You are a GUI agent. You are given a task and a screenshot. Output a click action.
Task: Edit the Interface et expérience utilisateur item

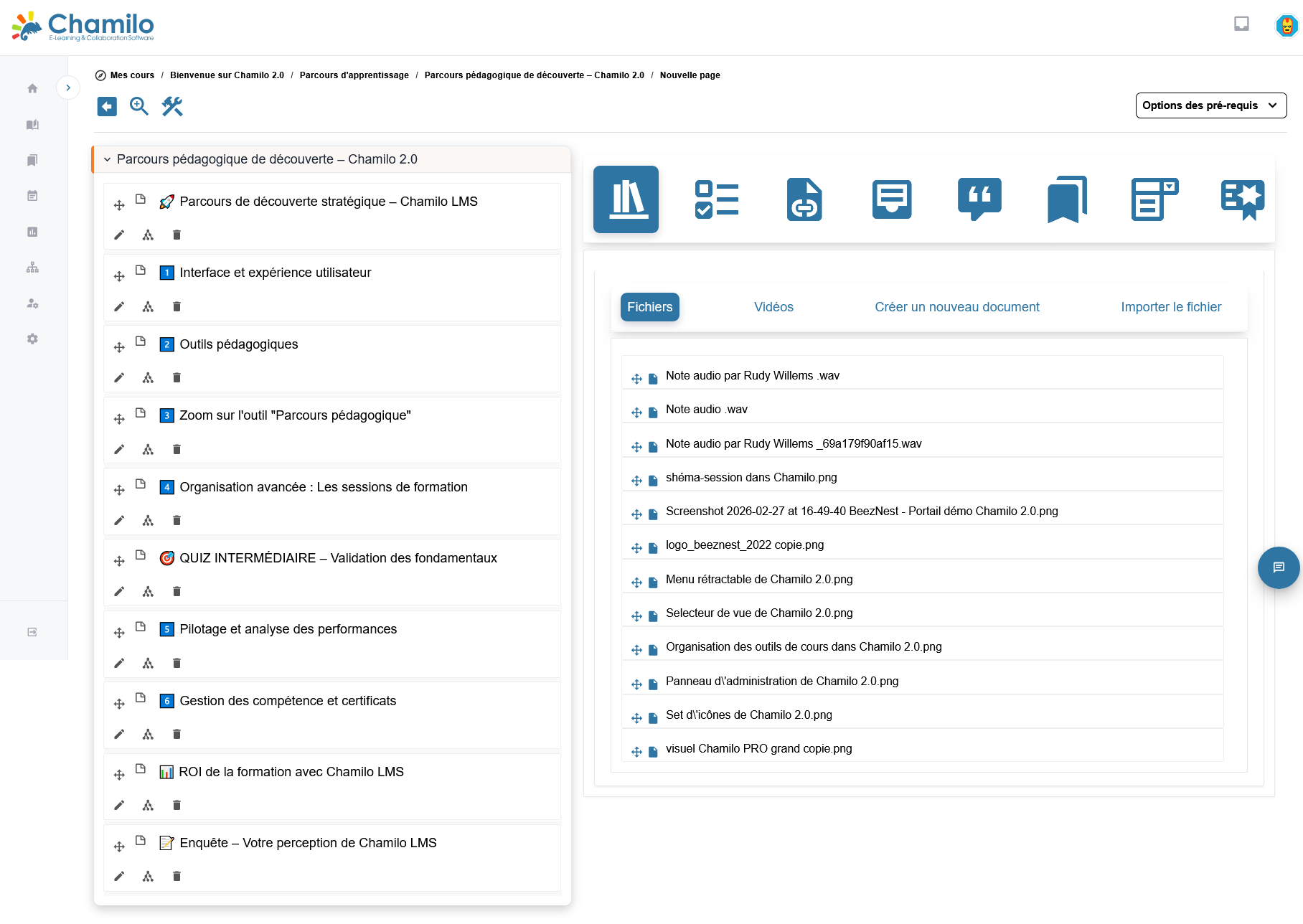pyautogui.click(x=119, y=306)
